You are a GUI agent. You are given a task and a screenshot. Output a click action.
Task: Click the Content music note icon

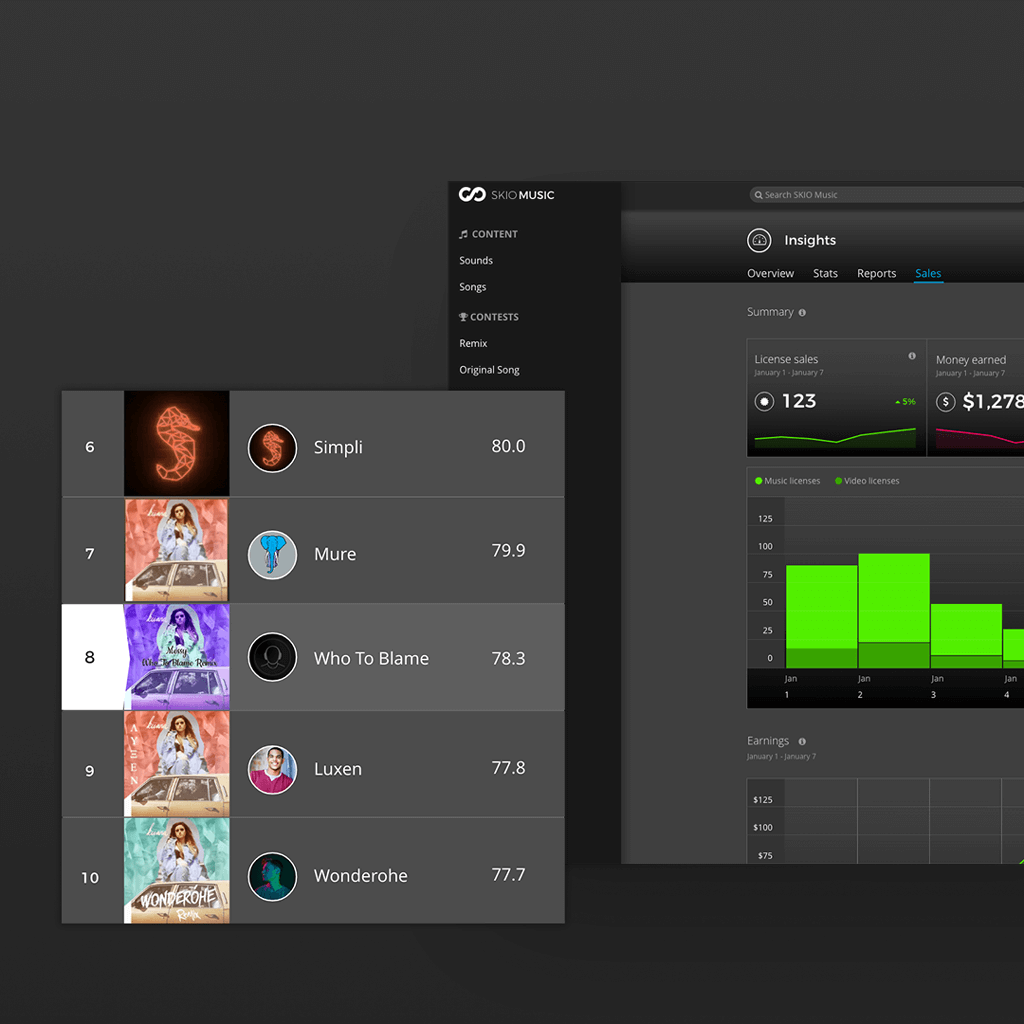click(463, 234)
